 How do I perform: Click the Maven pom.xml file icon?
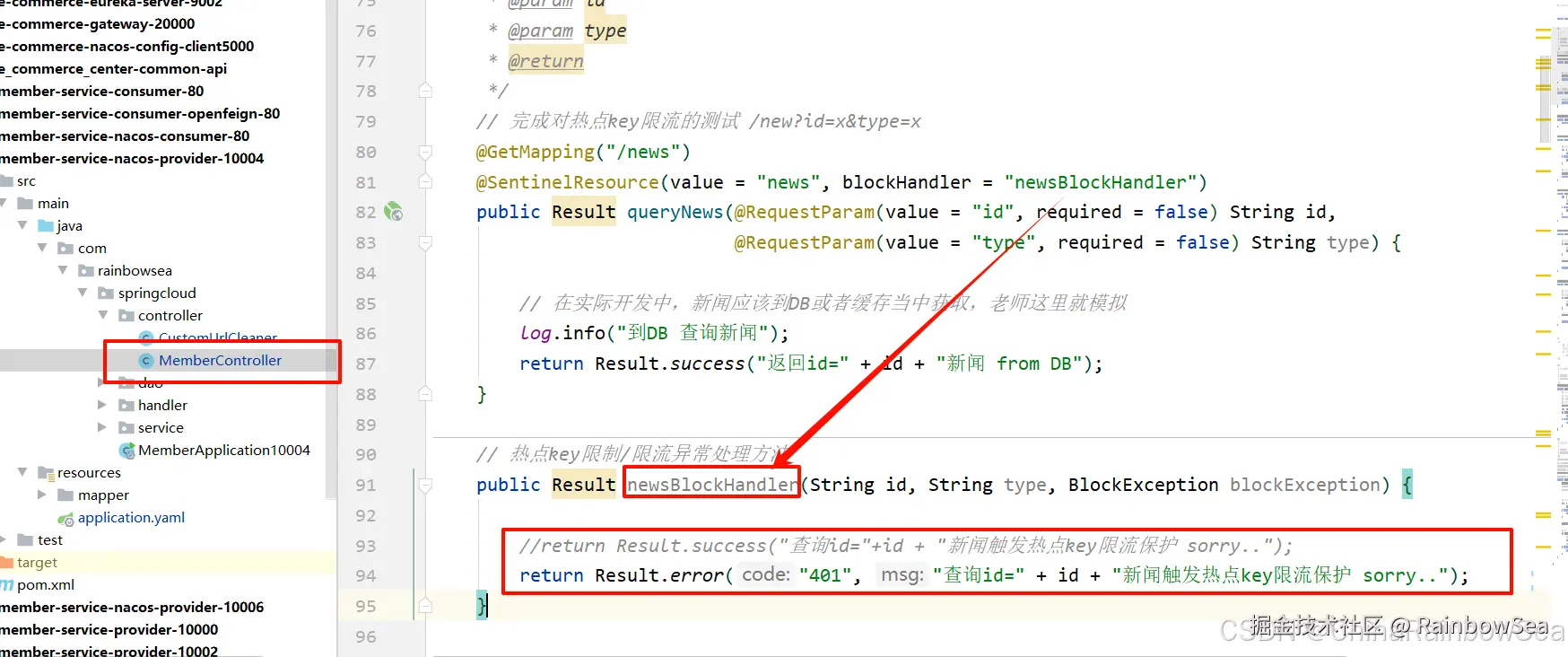tap(6, 584)
